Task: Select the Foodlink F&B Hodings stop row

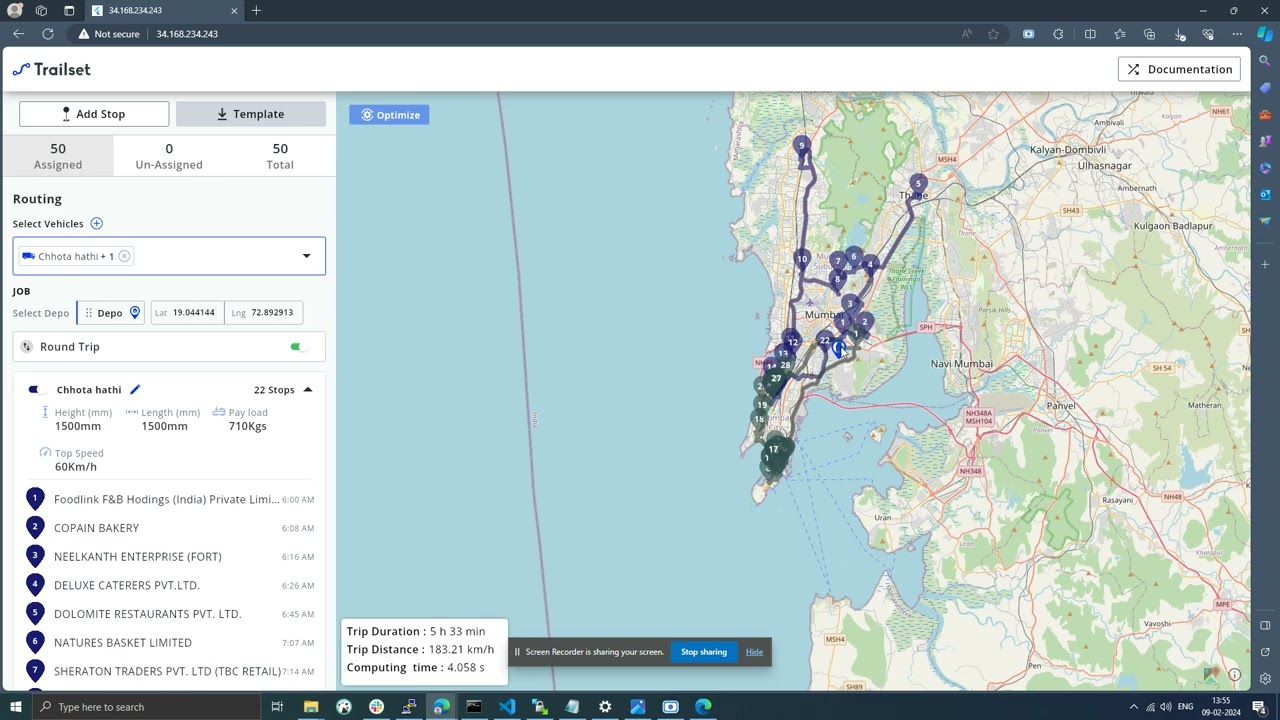Action: pyautogui.click(x=169, y=499)
